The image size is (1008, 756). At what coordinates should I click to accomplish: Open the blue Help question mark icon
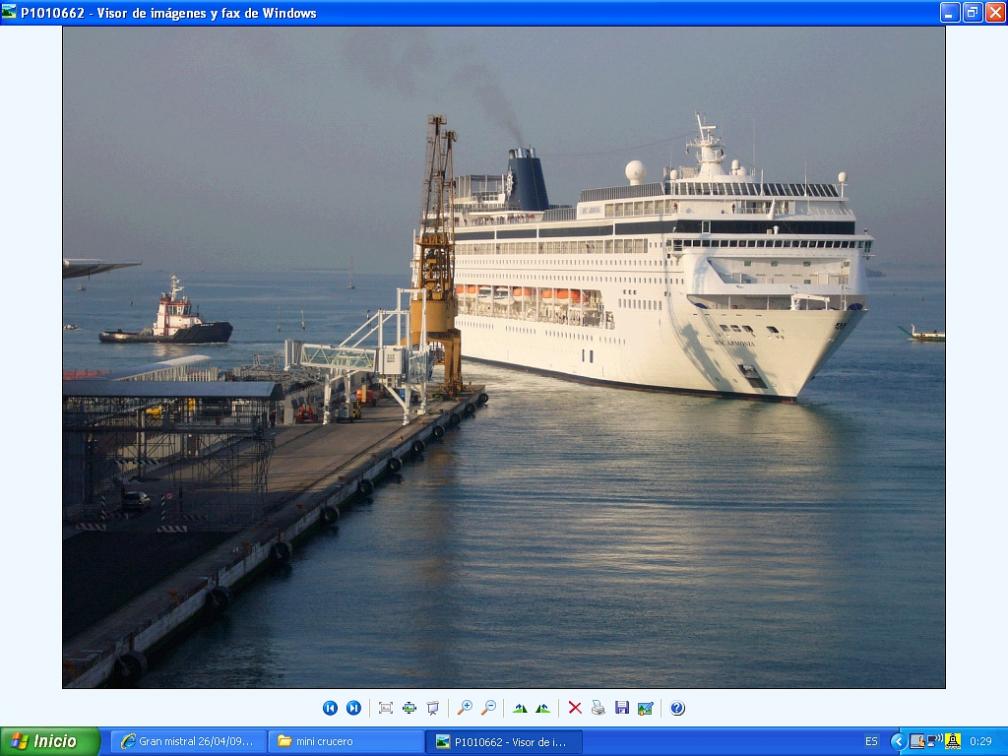tap(677, 708)
